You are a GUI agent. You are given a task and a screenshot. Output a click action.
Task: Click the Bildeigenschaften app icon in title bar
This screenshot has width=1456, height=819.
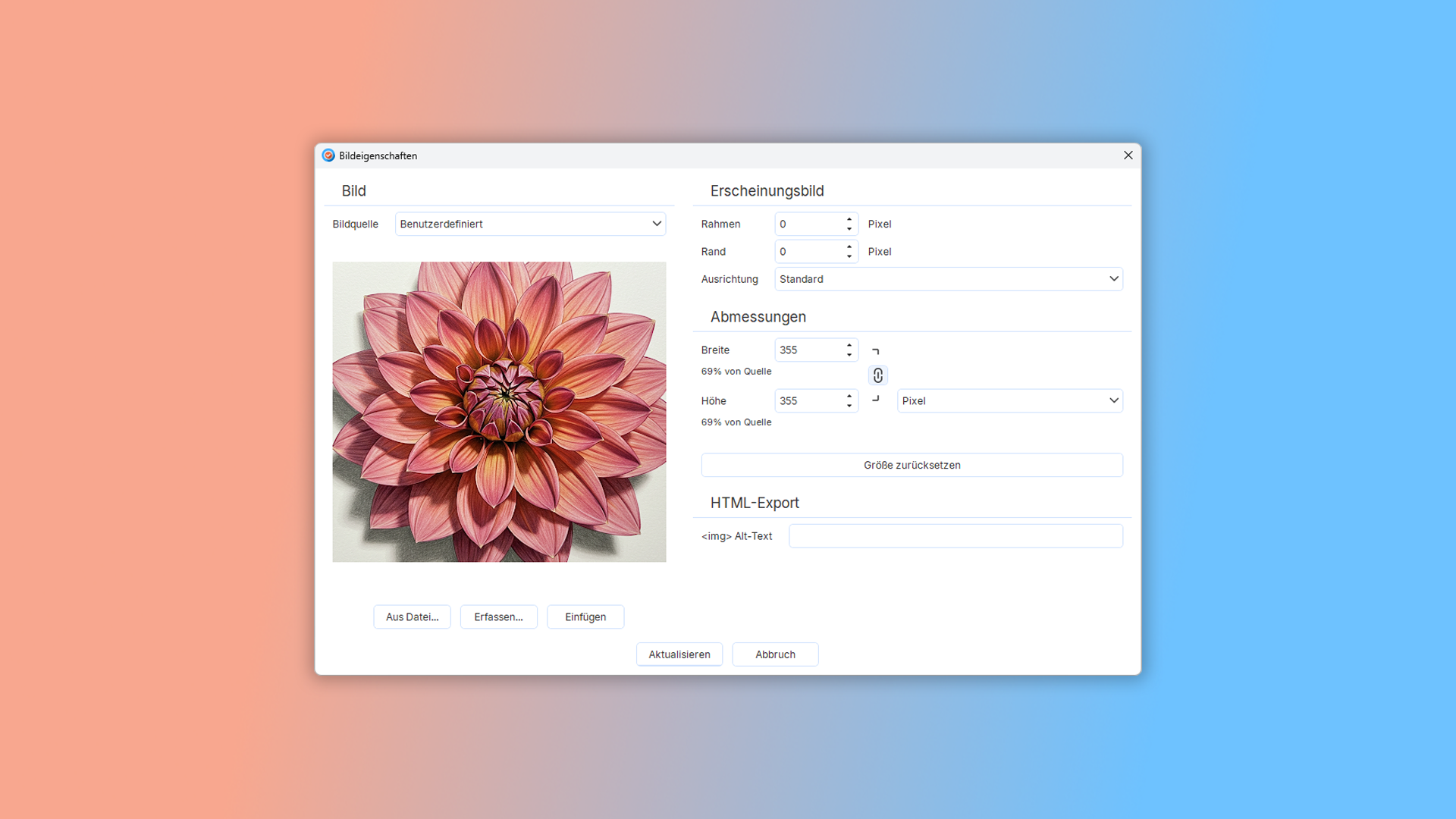[x=328, y=155]
